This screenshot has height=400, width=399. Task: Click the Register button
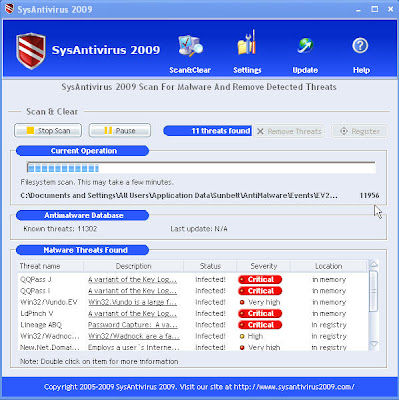(x=359, y=131)
